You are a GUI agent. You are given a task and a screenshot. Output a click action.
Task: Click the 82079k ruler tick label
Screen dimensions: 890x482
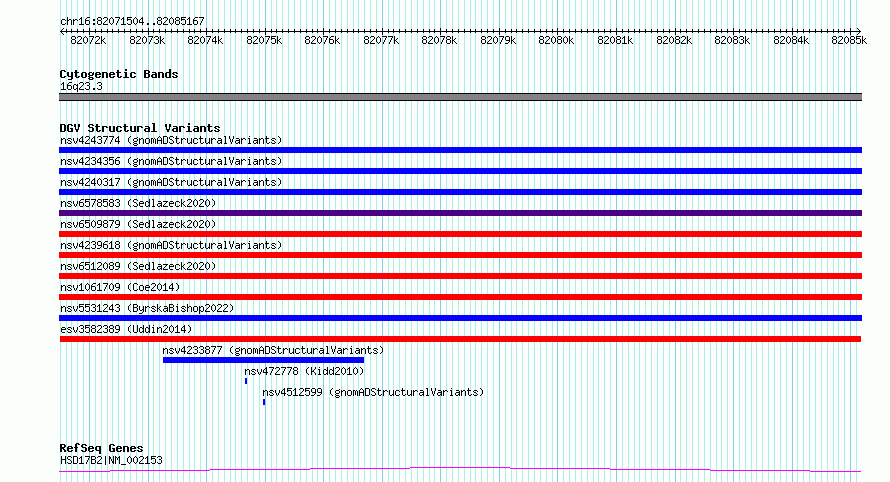(x=498, y=40)
